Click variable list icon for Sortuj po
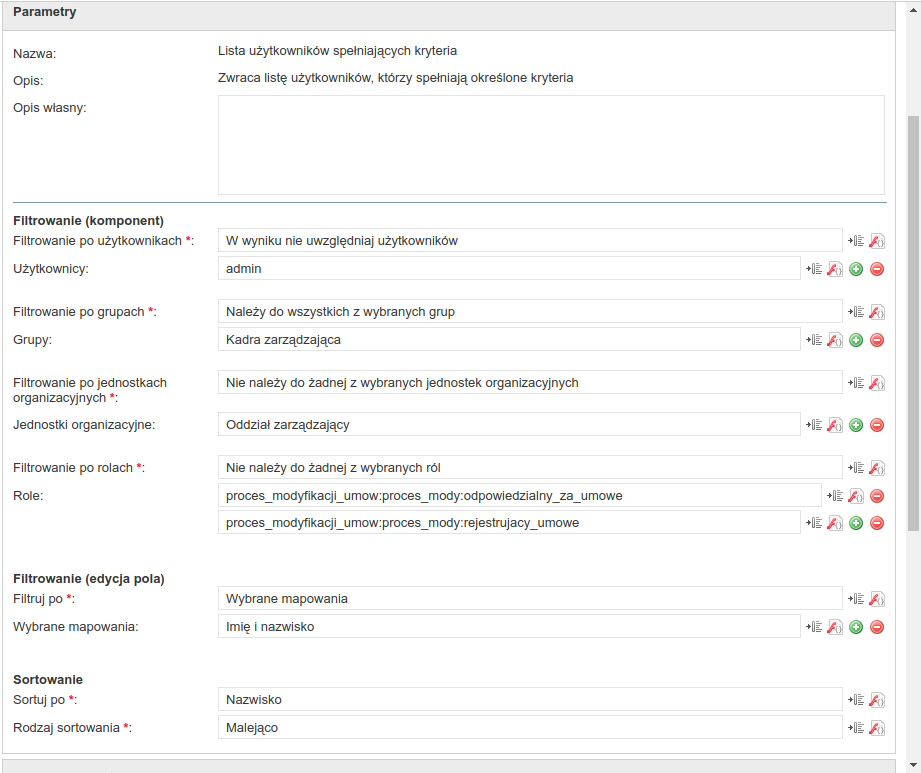The image size is (921, 773). point(855,700)
